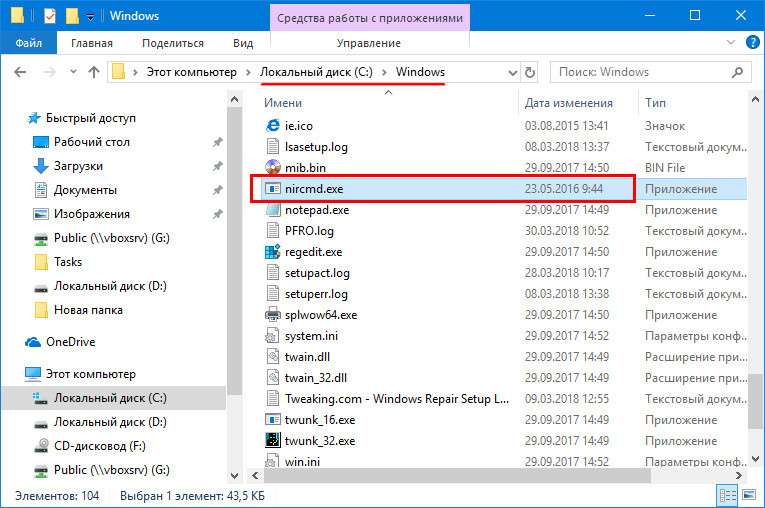Select the Tweaking.com Windows Repair Setup log
Viewport: 765px width, 508px height.
click(x=397, y=399)
